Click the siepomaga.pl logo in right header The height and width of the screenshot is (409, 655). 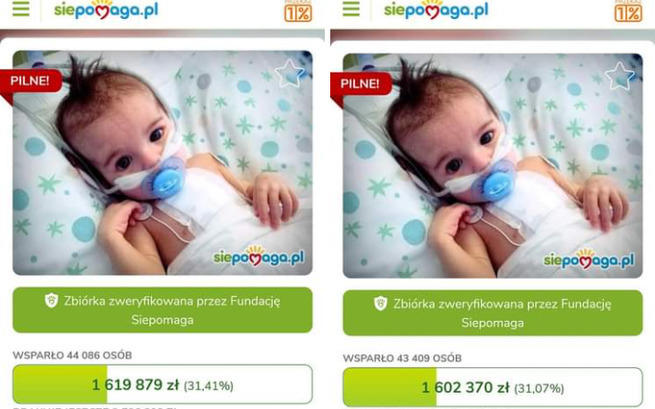pos(436,10)
